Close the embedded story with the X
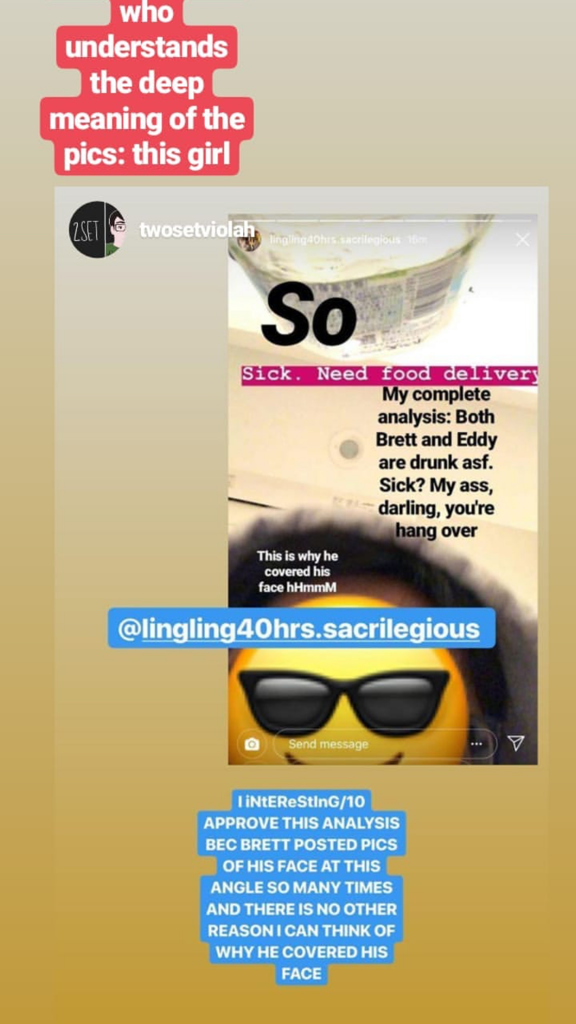This screenshot has width=576, height=1024. 522,240
